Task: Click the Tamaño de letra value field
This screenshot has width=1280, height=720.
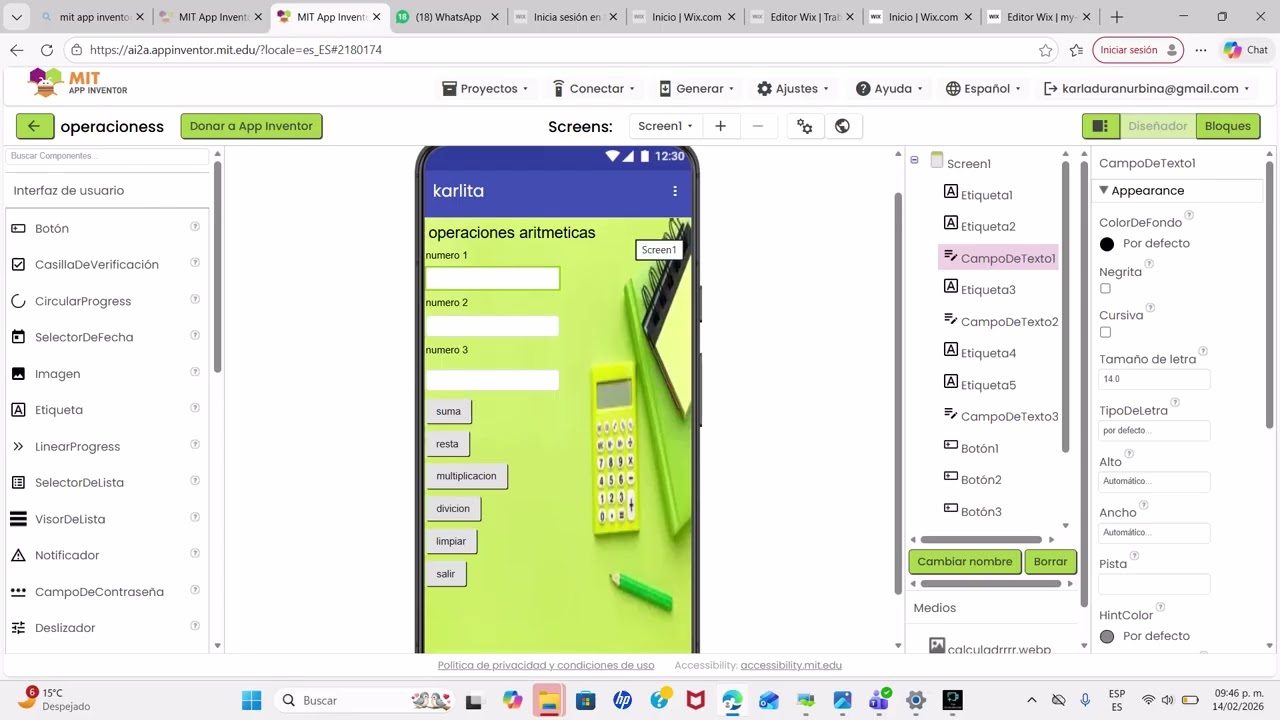Action: click(1154, 379)
